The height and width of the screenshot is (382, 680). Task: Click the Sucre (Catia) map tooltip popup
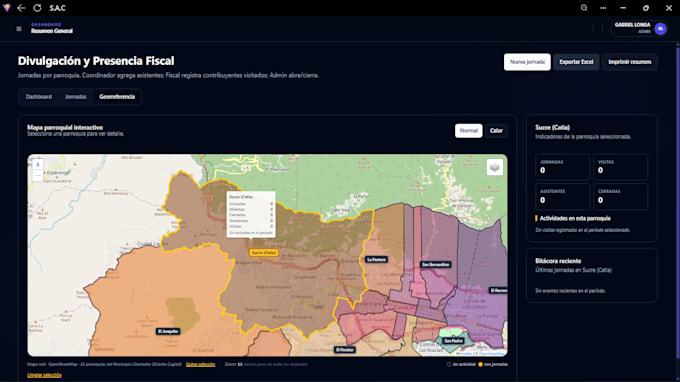(251, 214)
